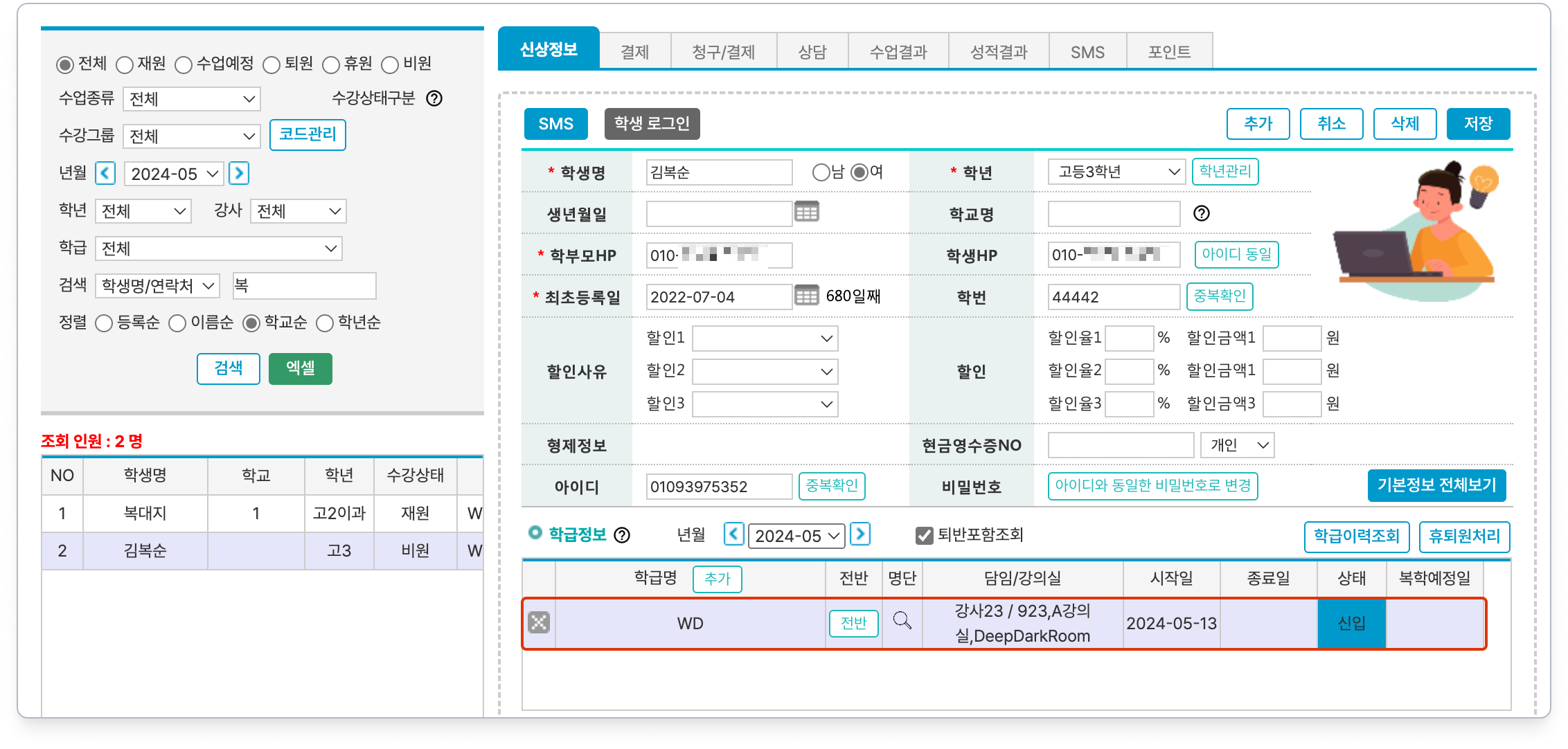Select 남 gender radio button

[821, 172]
